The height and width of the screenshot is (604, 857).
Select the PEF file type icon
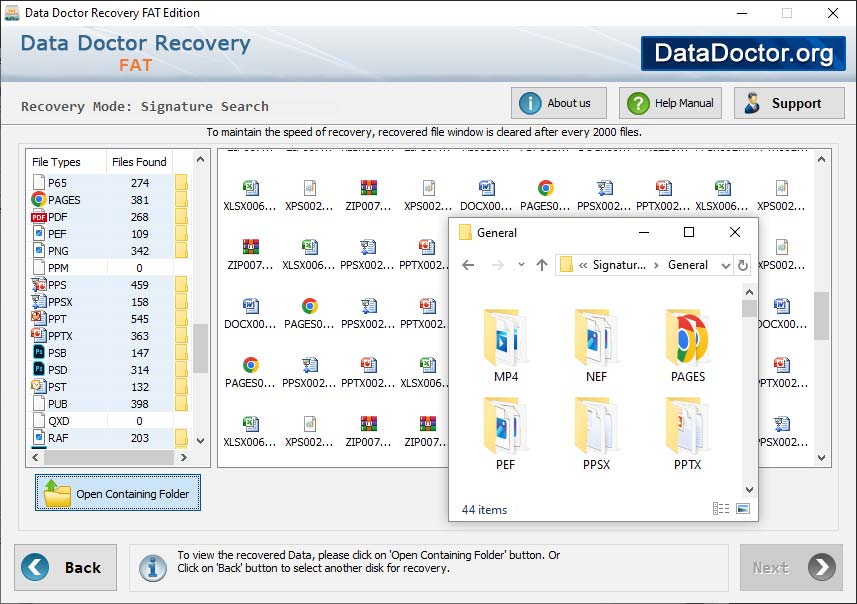click(38, 234)
